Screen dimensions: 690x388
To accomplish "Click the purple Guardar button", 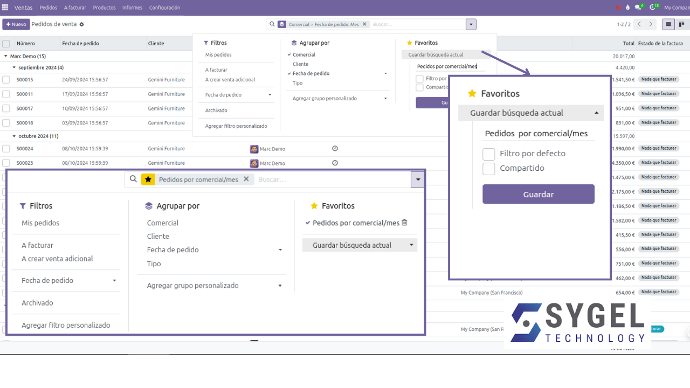I will point(538,194).
